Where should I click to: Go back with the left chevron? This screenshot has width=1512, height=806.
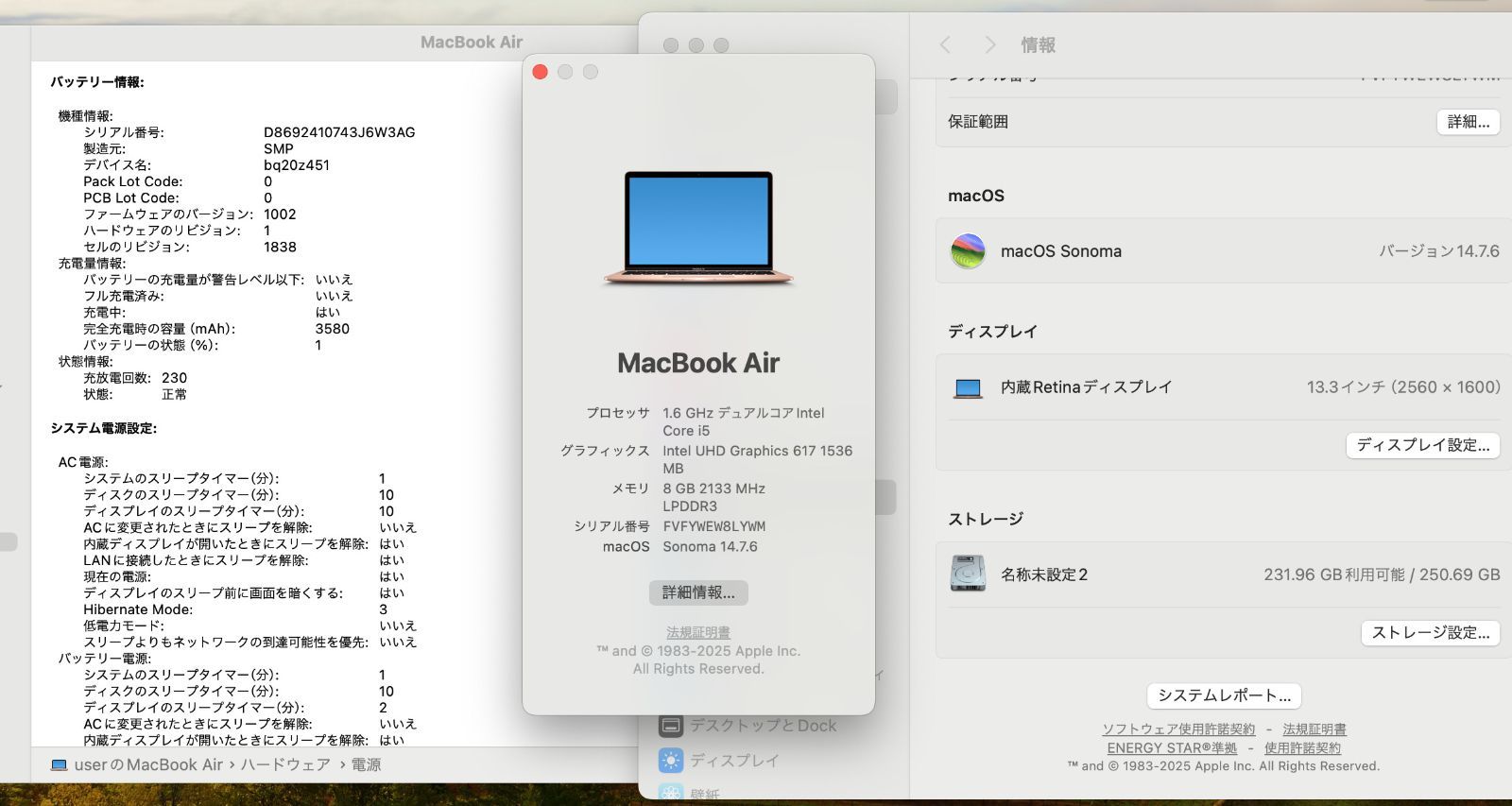click(x=945, y=45)
